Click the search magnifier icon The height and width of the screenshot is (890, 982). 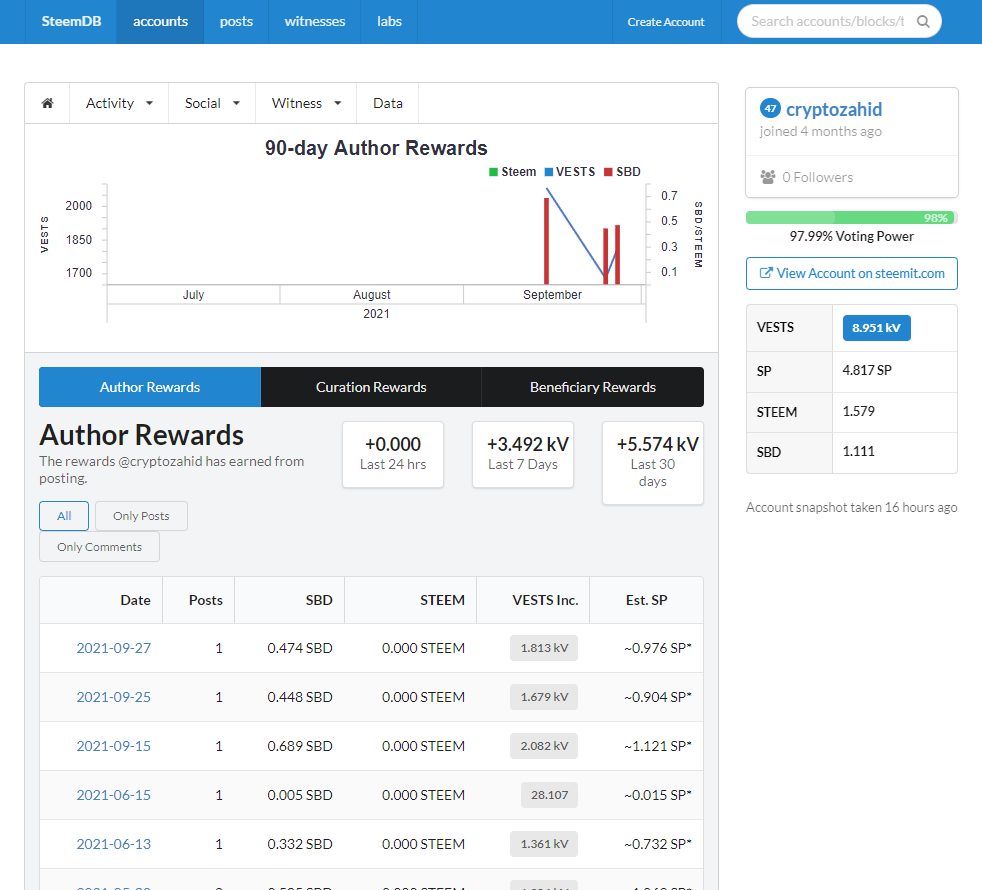coord(923,21)
